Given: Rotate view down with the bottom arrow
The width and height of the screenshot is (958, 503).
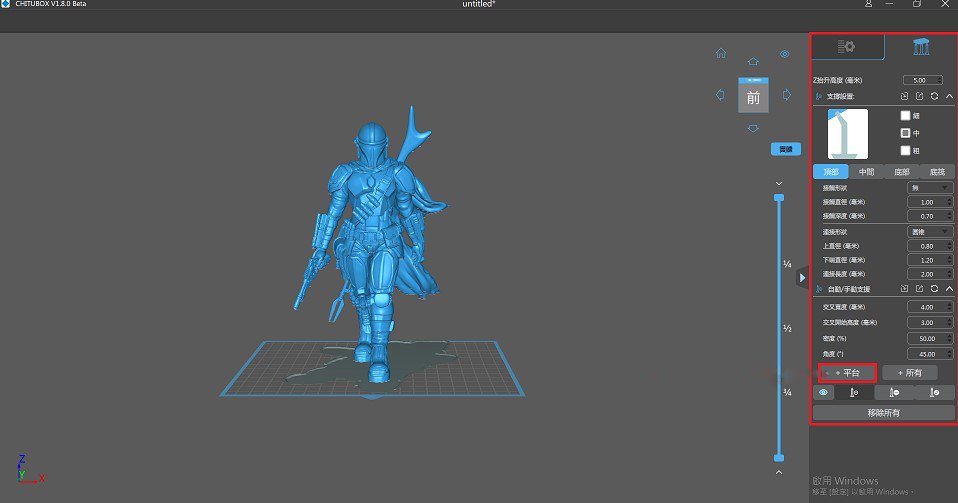Looking at the screenshot, I should tap(753, 128).
